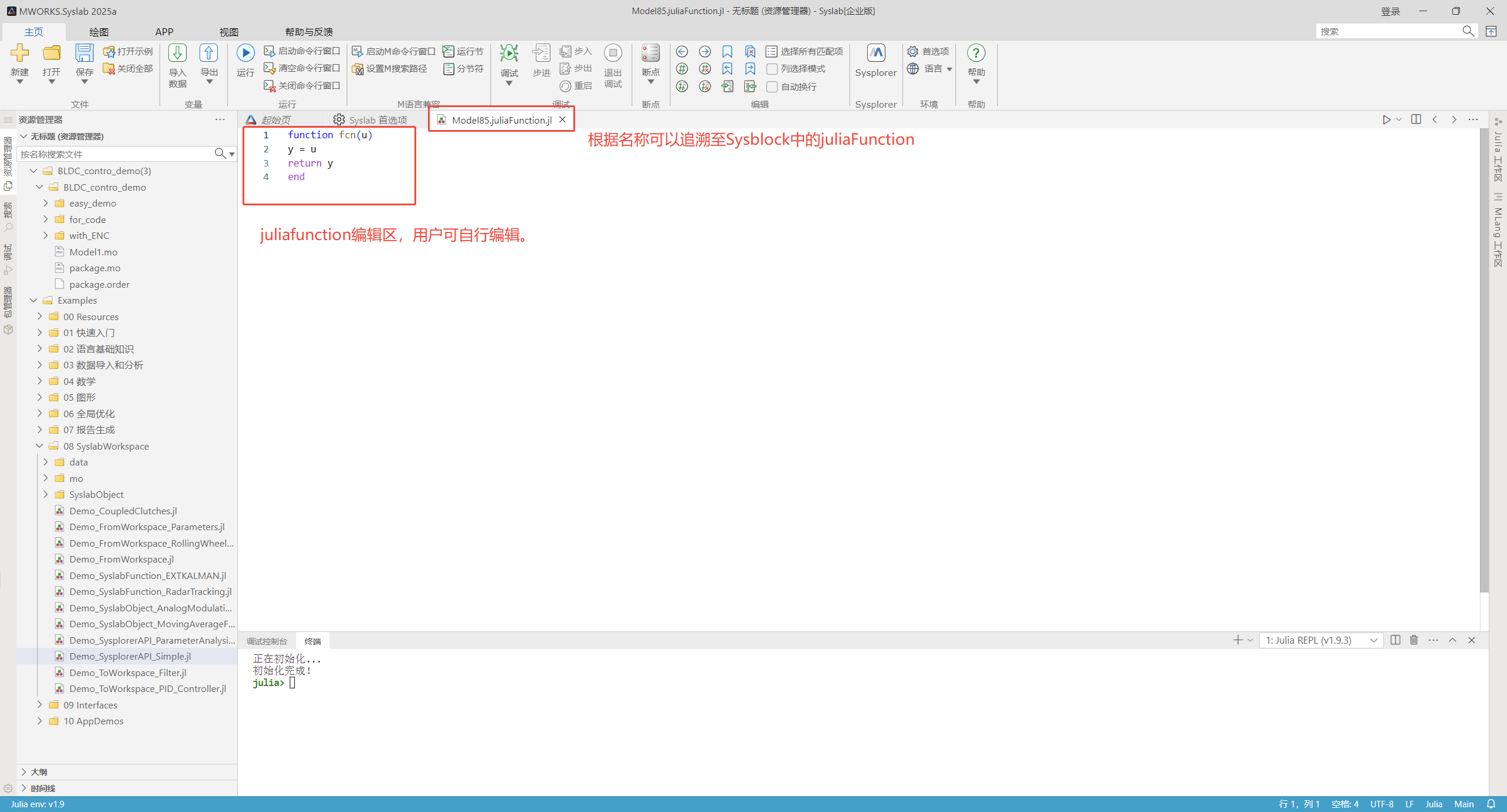Open Demo_FromWorkspace.jl file
1507x812 pixels.
[121, 559]
